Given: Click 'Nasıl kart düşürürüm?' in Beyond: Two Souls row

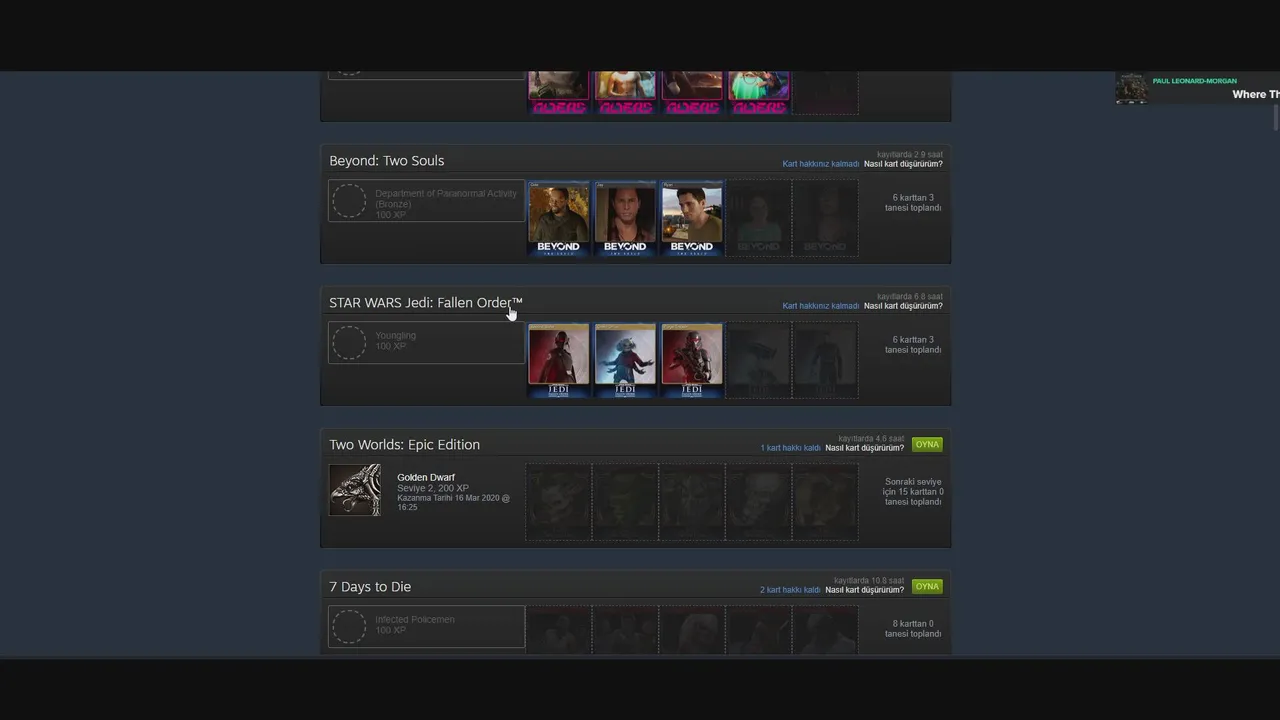Looking at the screenshot, I should click(903, 164).
